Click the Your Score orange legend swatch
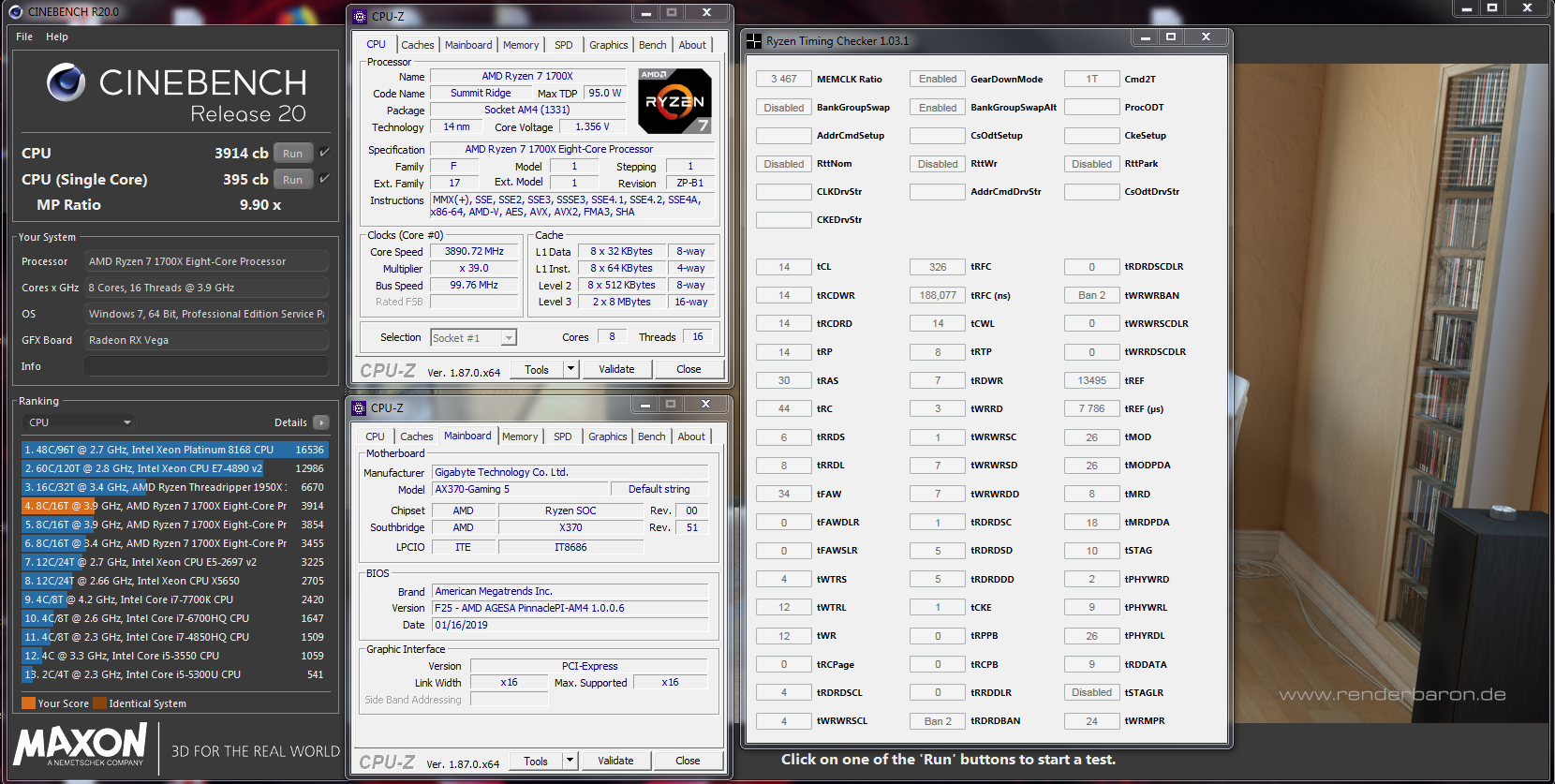1555x784 pixels. pyautogui.click(x=28, y=703)
